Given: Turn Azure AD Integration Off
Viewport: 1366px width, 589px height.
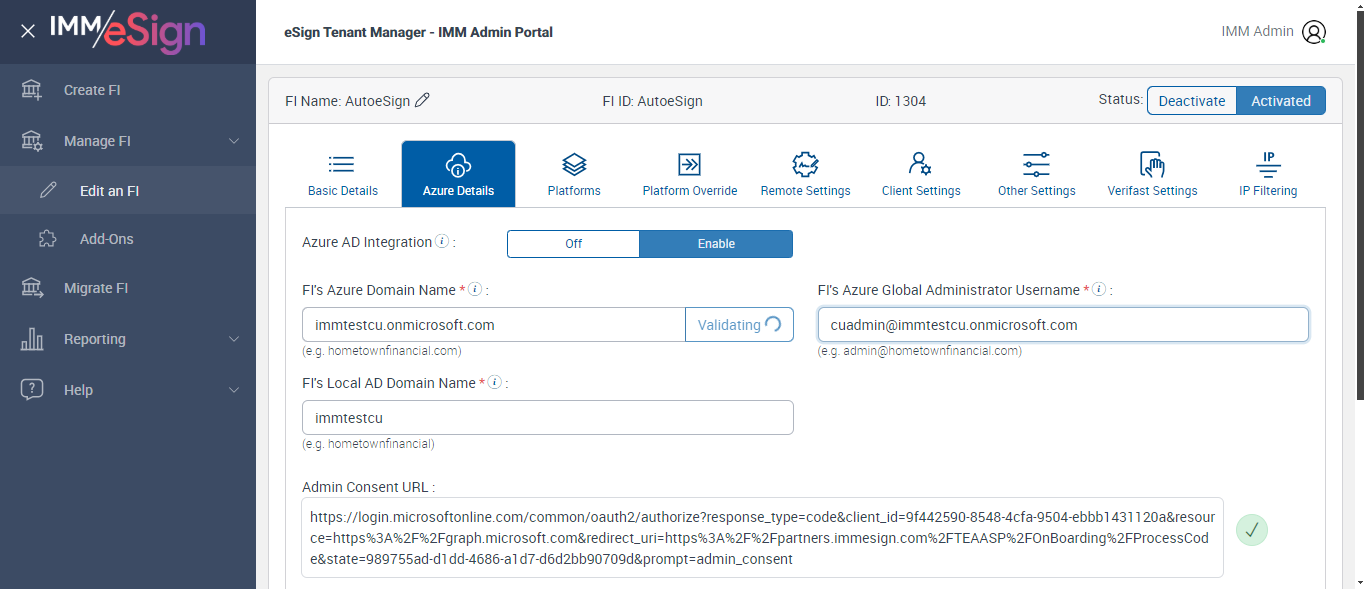Looking at the screenshot, I should 573,244.
